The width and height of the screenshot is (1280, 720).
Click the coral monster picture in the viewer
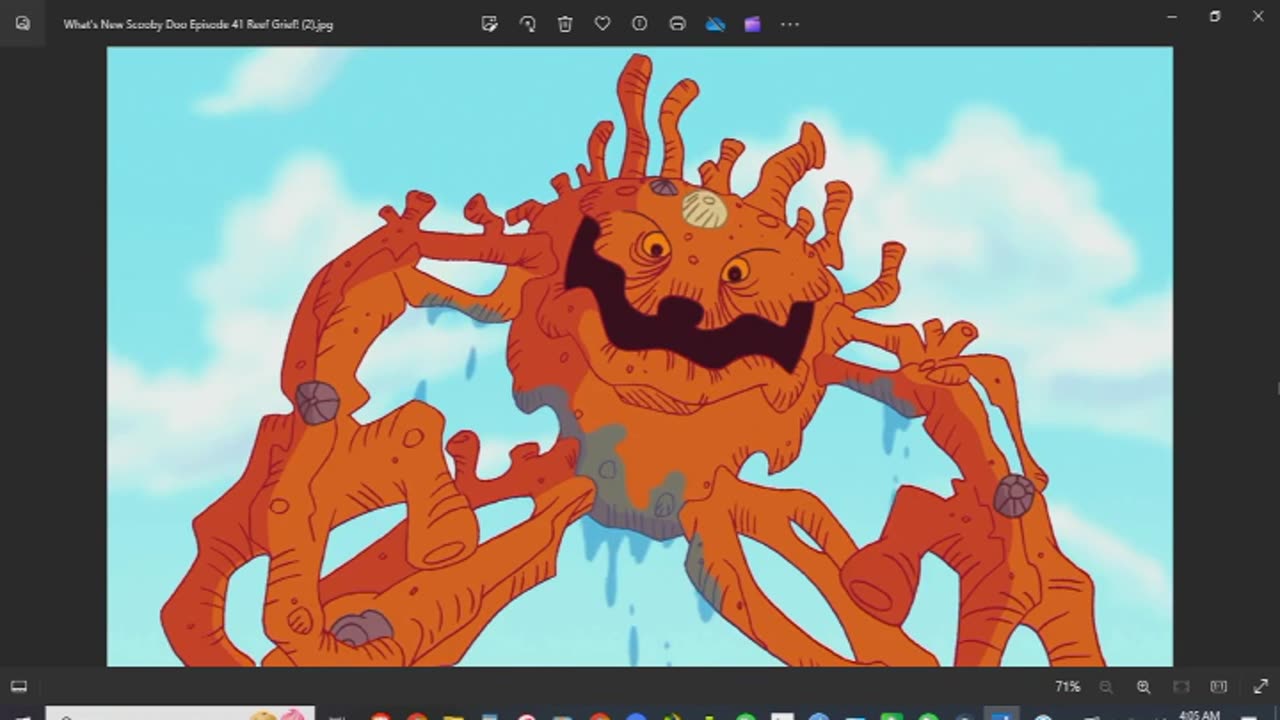[640, 356]
